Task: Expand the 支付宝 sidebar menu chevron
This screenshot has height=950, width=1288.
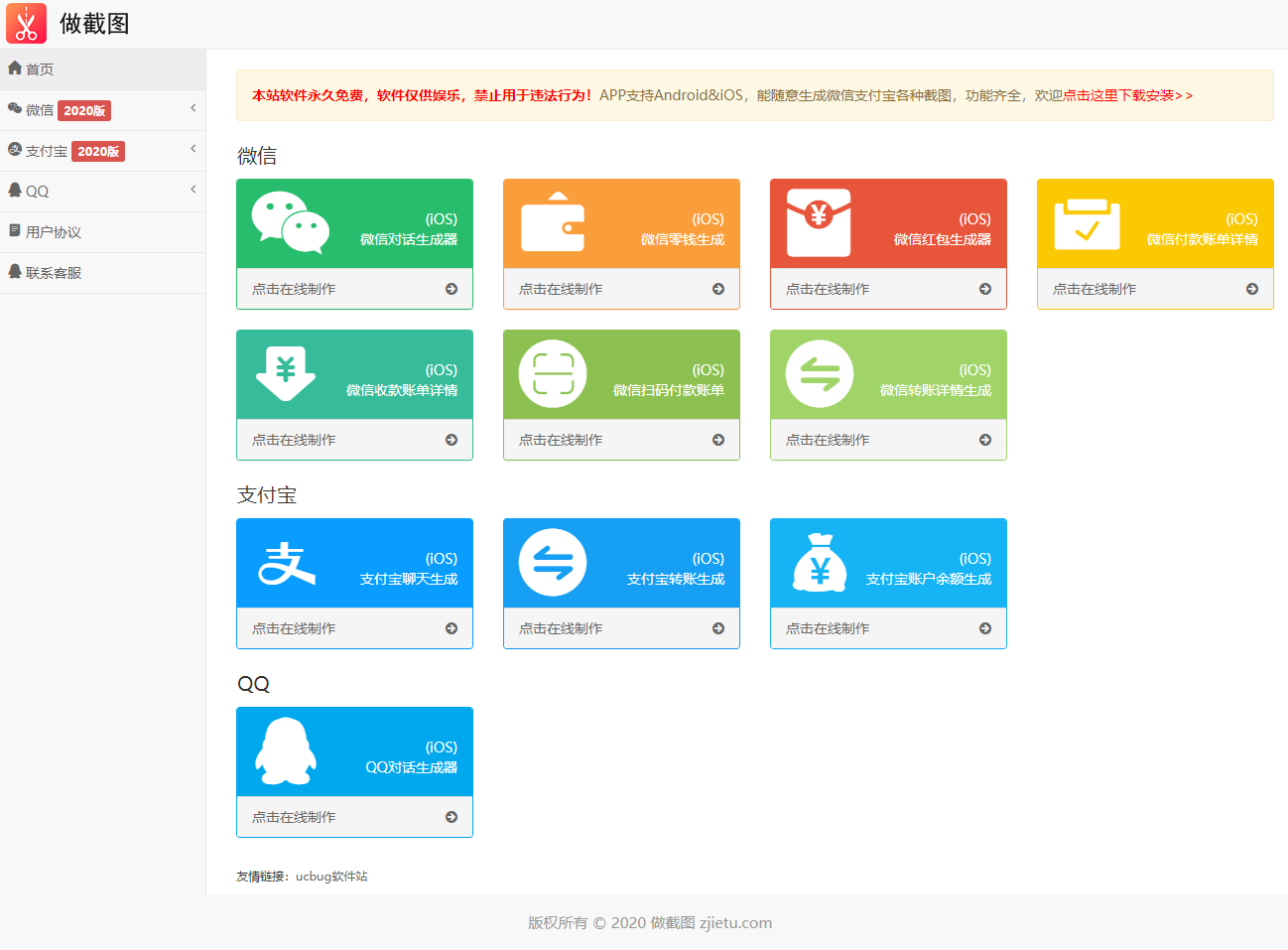Action: (193, 148)
